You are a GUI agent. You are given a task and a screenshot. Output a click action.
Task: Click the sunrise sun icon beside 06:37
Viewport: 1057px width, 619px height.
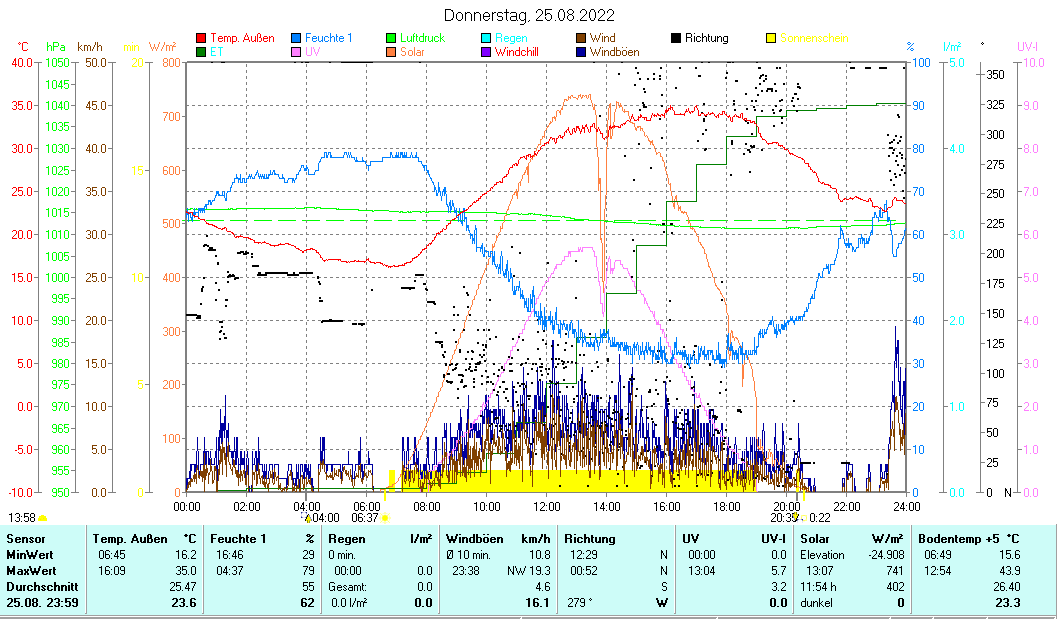pos(385,518)
